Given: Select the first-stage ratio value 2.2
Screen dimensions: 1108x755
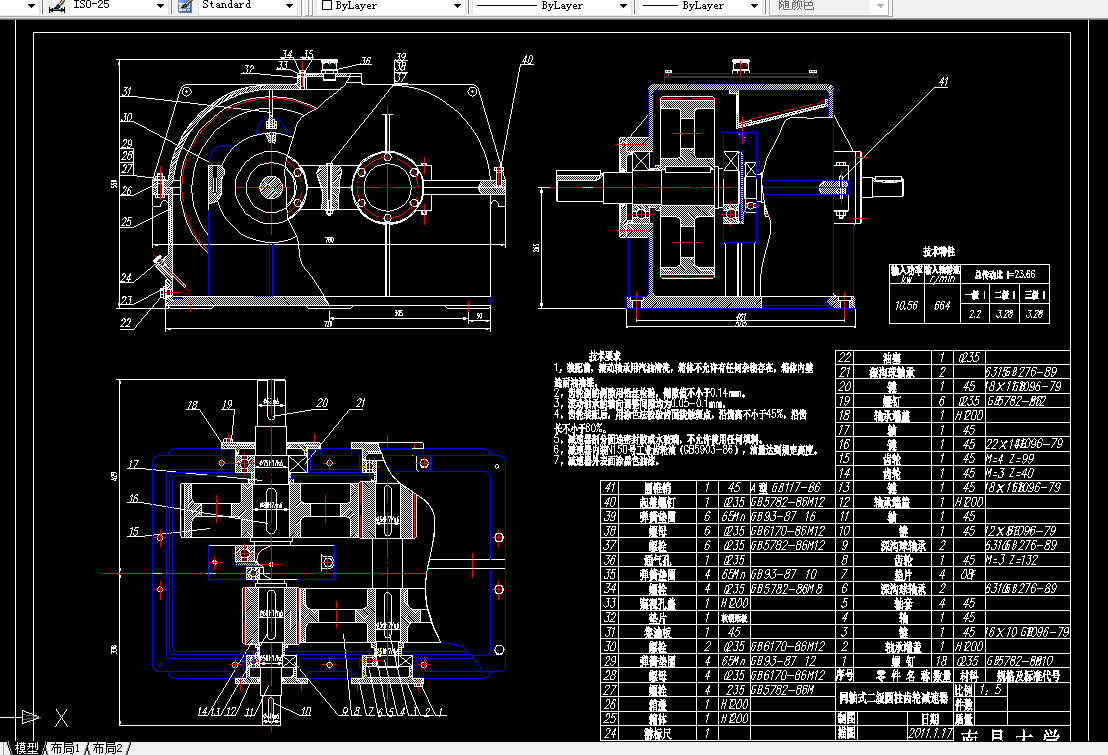Looking at the screenshot, I should (975, 314).
